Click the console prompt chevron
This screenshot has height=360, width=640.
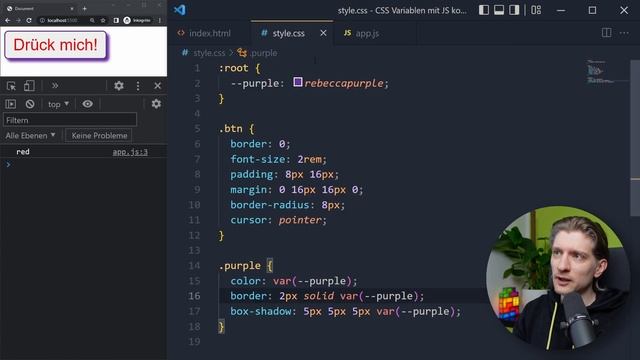(x=8, y=164)
